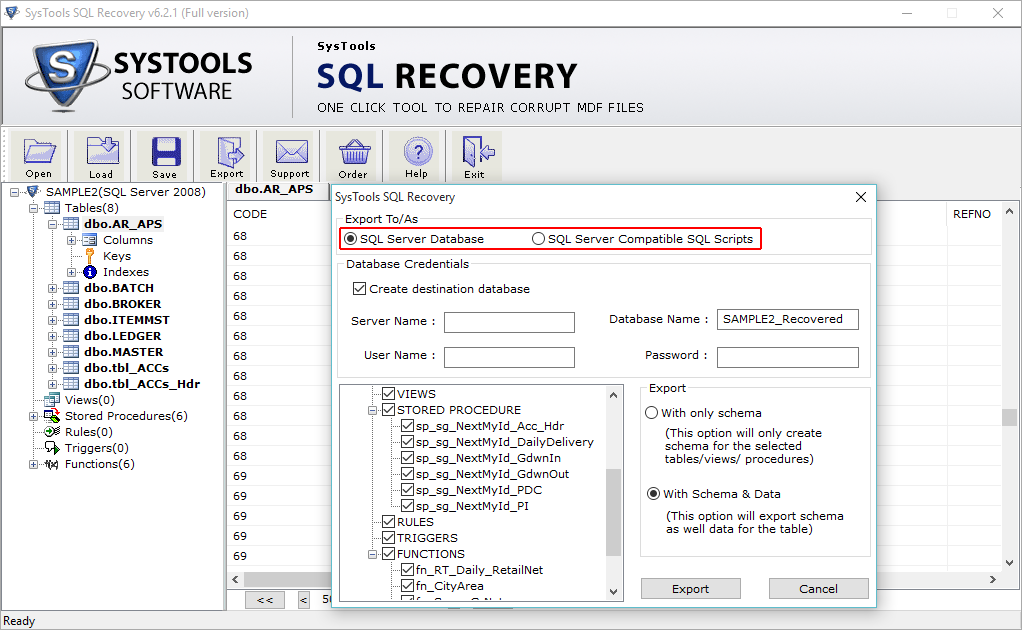Click the Views(0) node icon

(x=51, y=400)
